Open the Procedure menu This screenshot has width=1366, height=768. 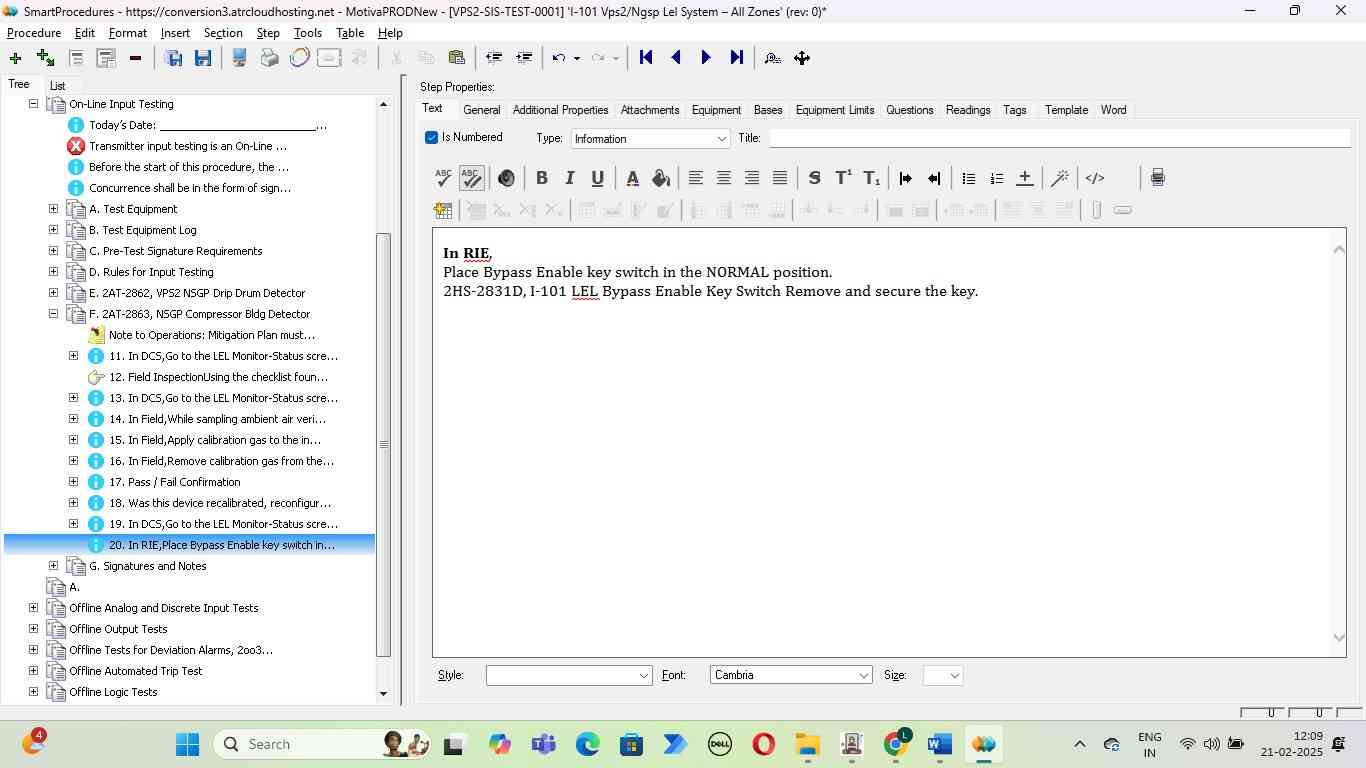(x=34, y=33)
